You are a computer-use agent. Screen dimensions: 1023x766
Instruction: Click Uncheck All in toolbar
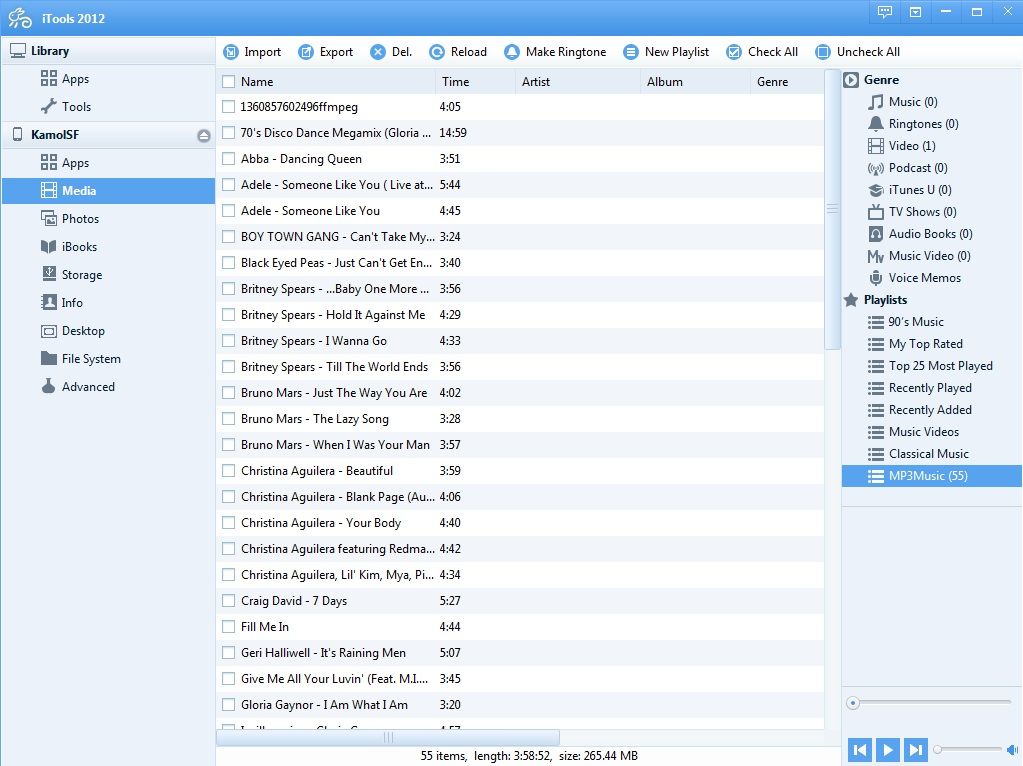coord(858,52)
